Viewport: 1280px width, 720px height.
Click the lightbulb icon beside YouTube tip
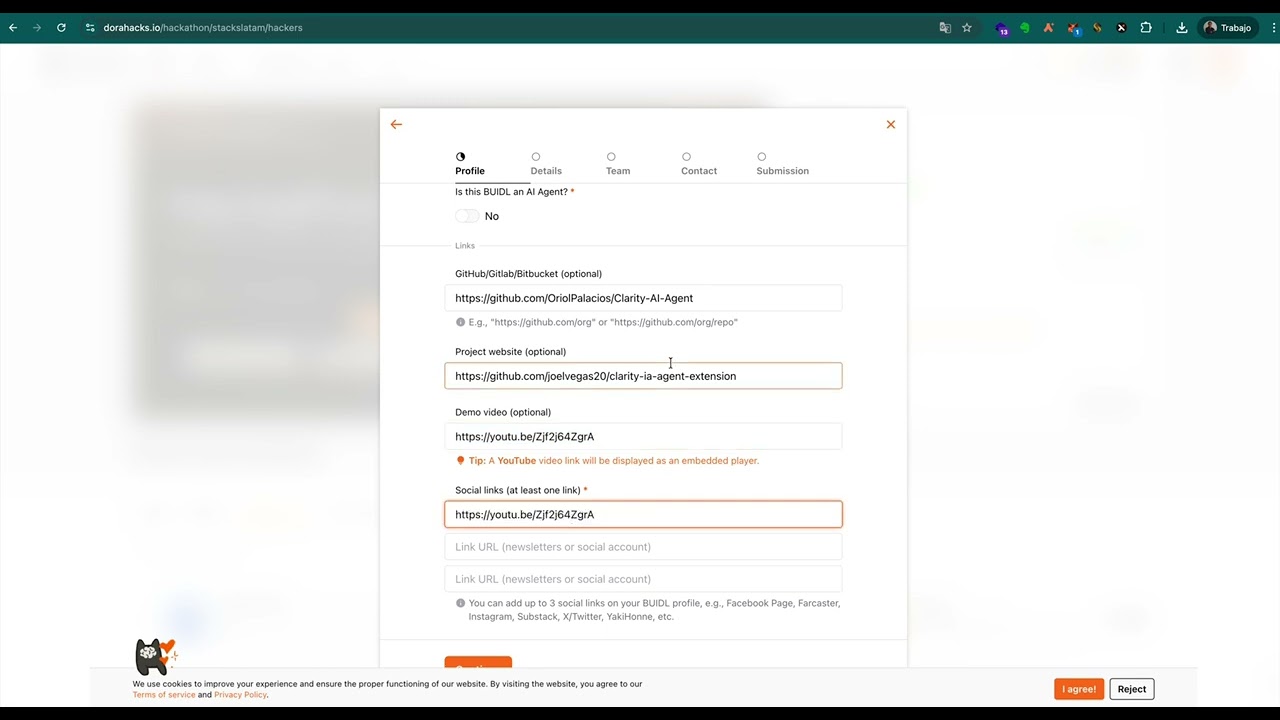click(460, 461)
